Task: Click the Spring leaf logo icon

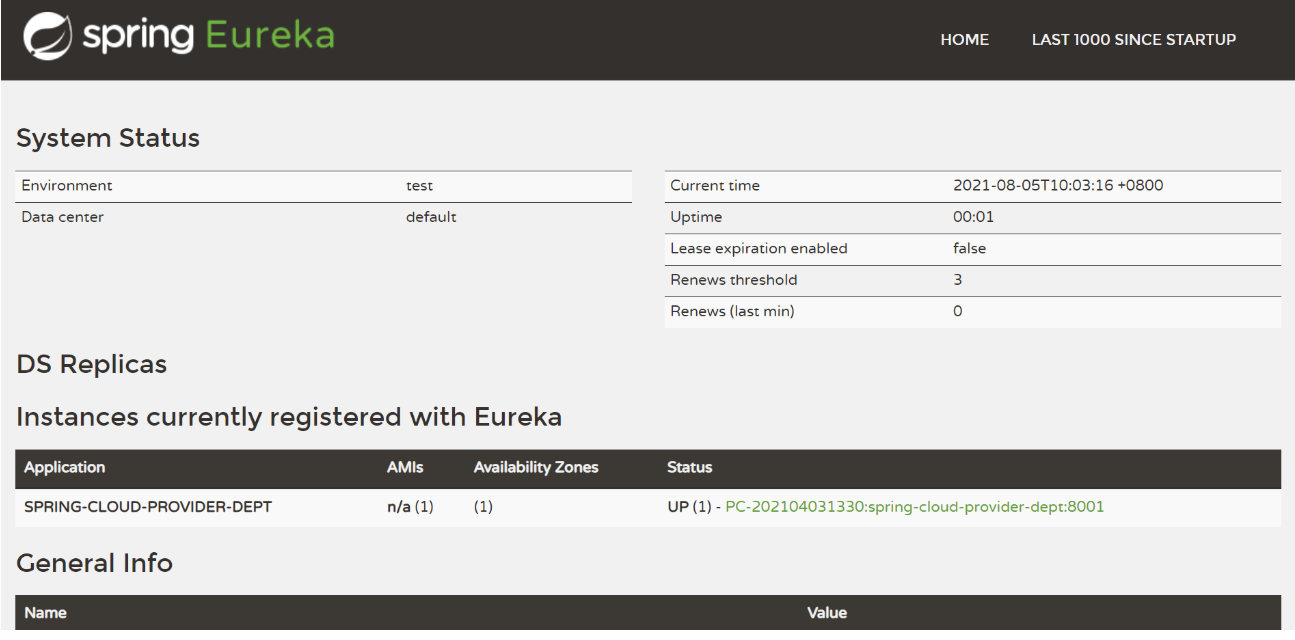Action: pos(48,37)
